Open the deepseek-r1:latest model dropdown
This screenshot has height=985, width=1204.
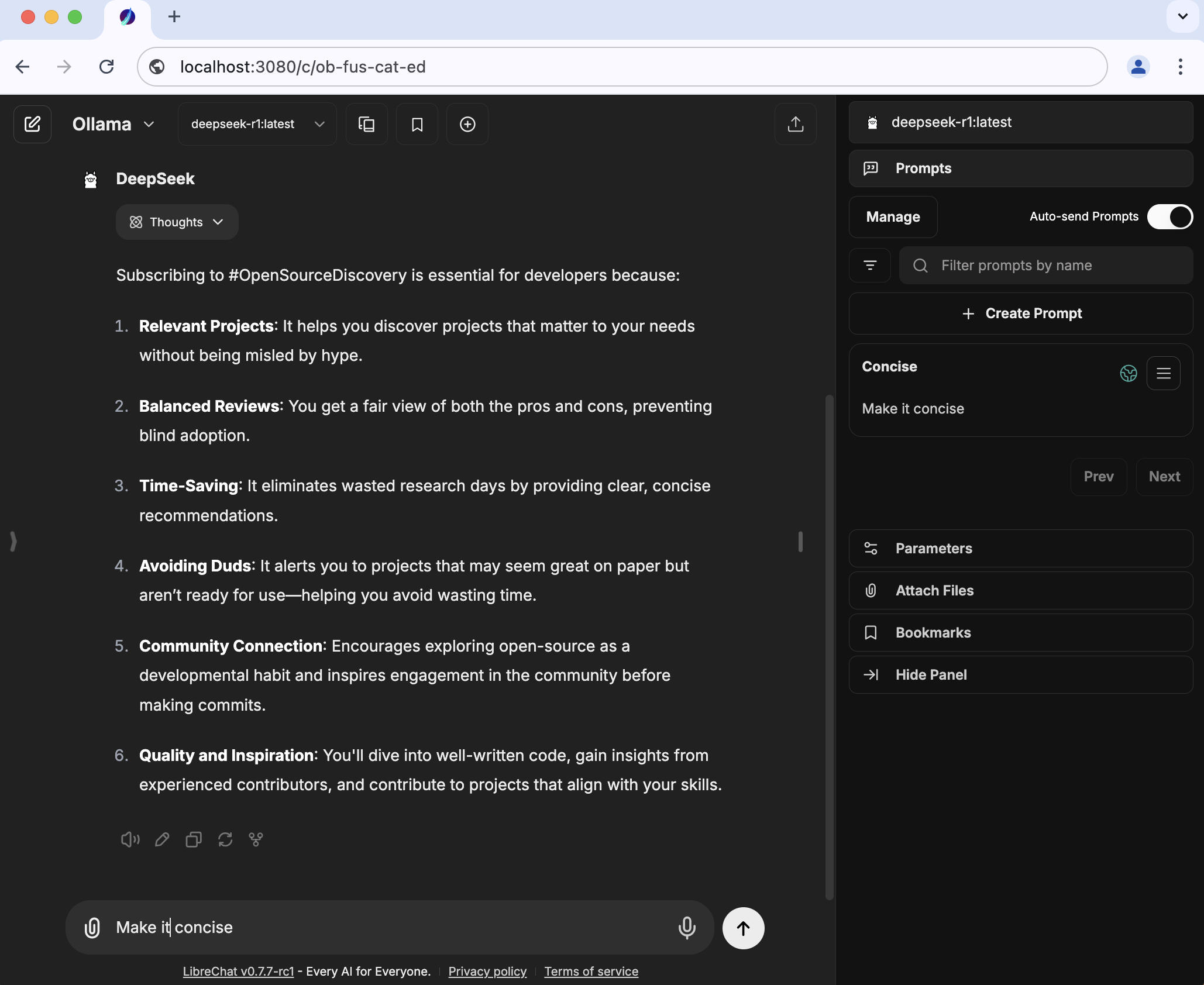click(x=257, y=124)
